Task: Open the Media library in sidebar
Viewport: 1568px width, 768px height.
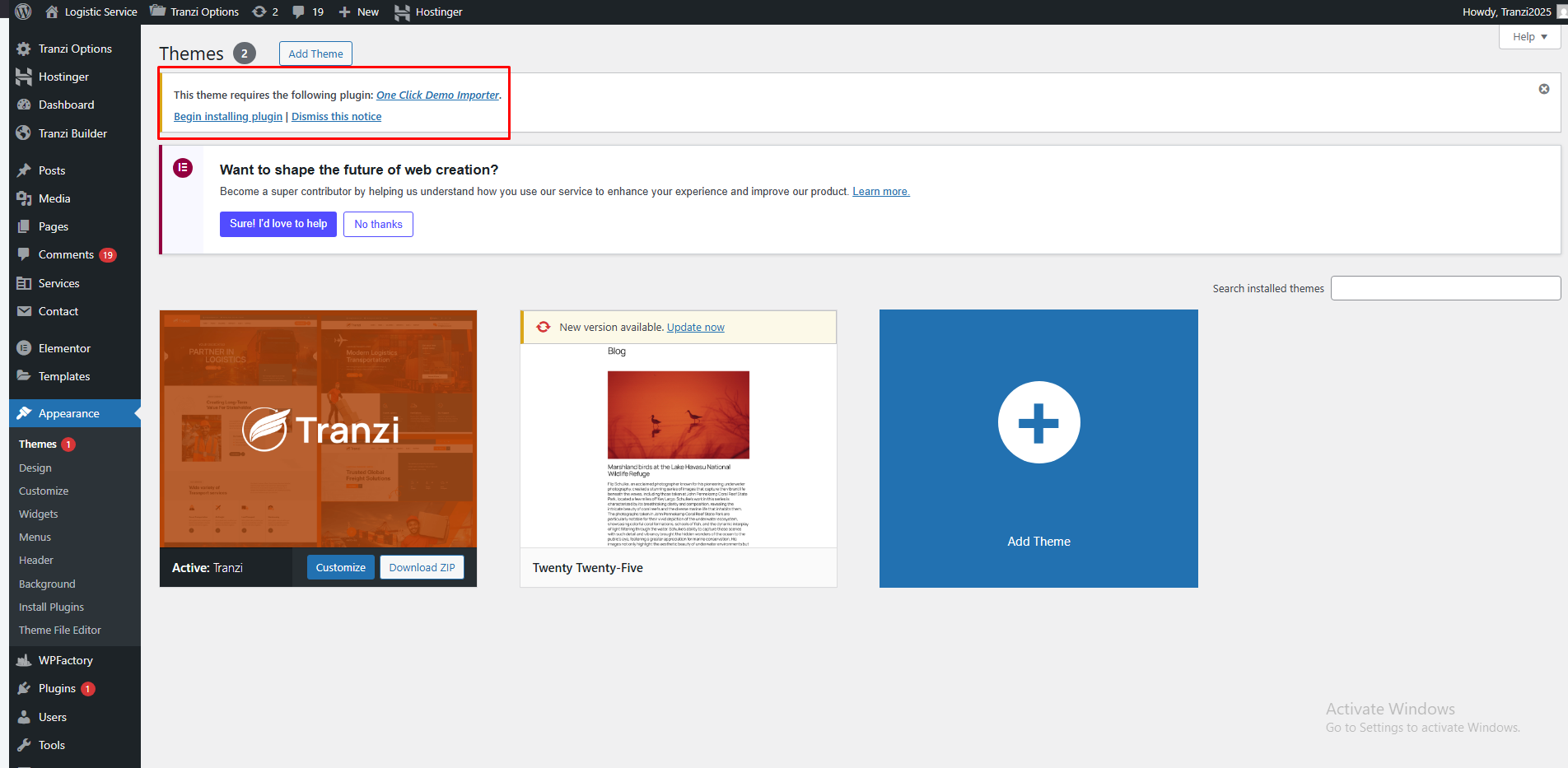Action: pyautogui.click(x=54, y=198)
